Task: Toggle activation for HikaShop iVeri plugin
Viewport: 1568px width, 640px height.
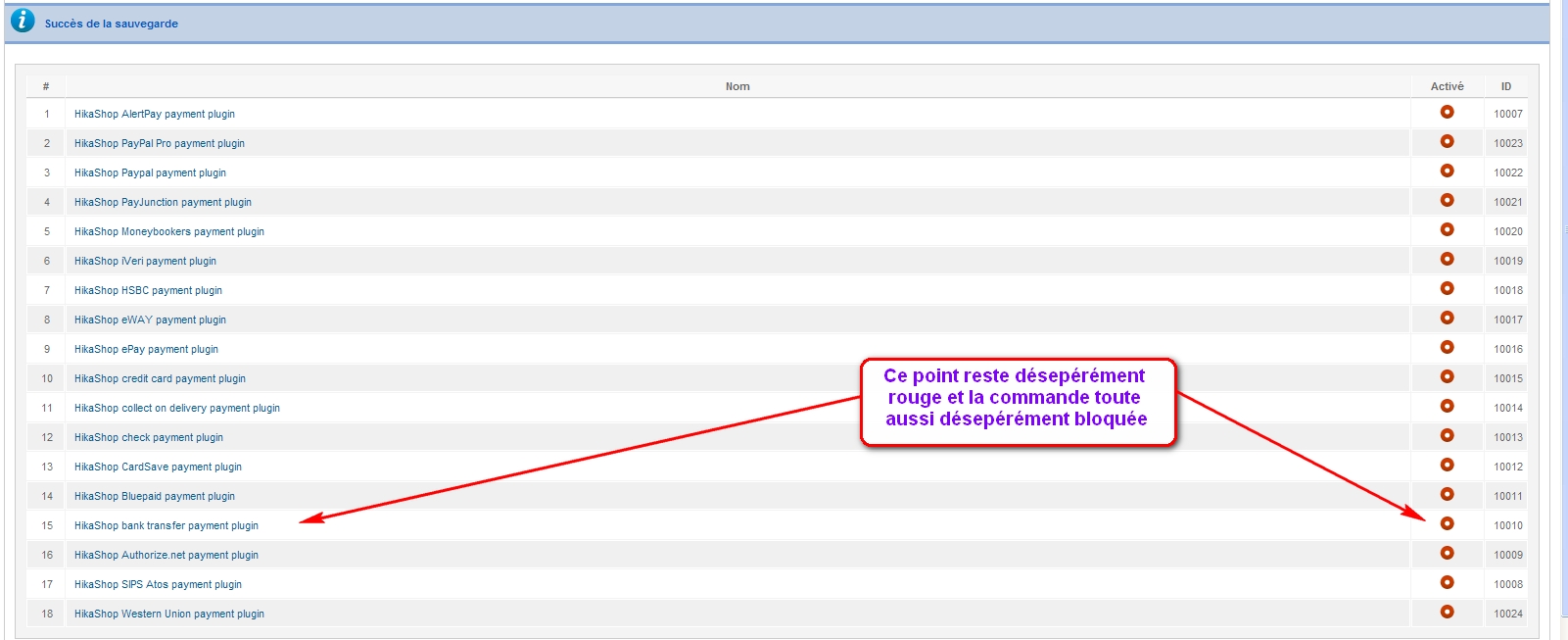Action: [x=1447, y=260]
